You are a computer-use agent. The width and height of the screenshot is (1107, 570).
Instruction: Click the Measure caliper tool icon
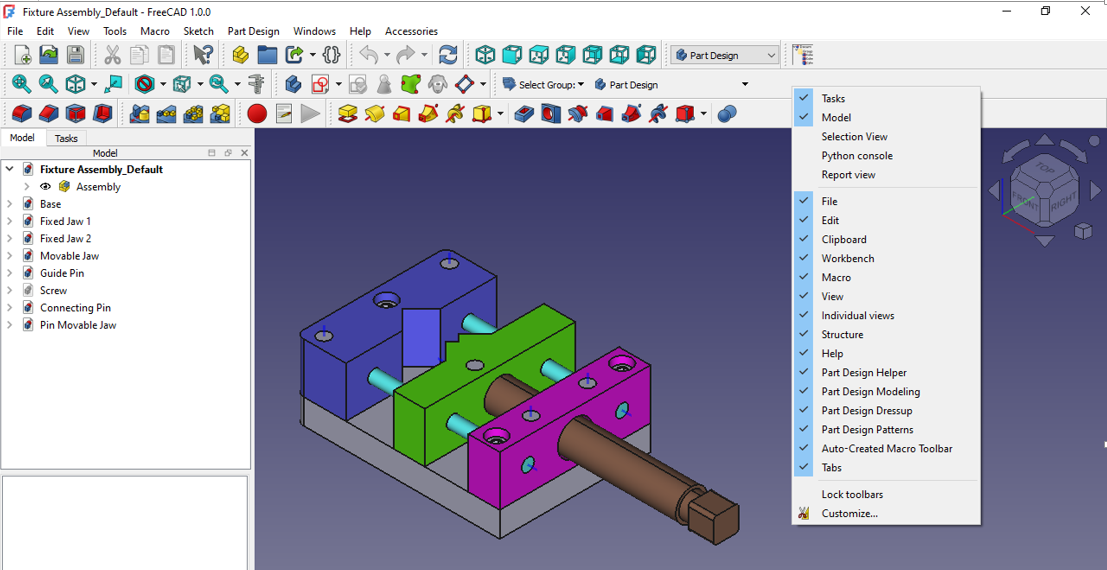pyautogui.click(x=256, y=84)
